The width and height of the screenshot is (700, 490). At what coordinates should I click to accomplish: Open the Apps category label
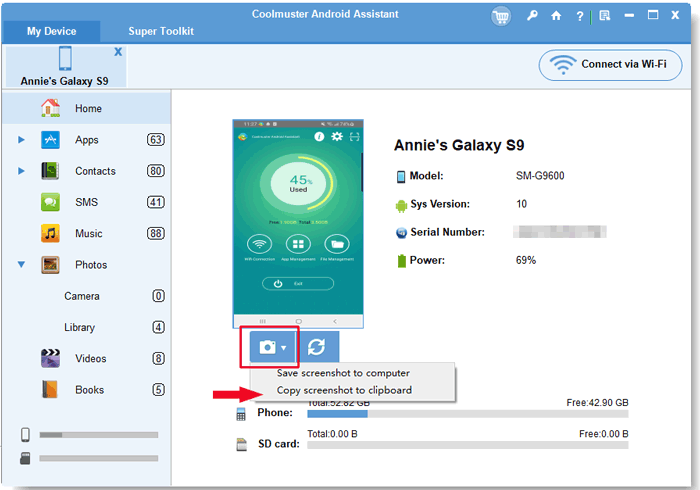[87, 140]
